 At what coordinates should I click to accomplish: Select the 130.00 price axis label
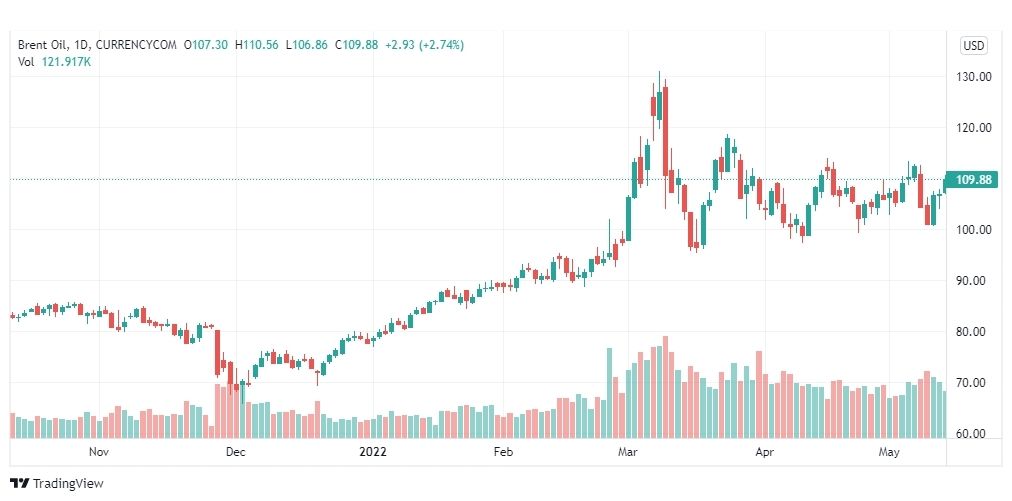[973, 77]
